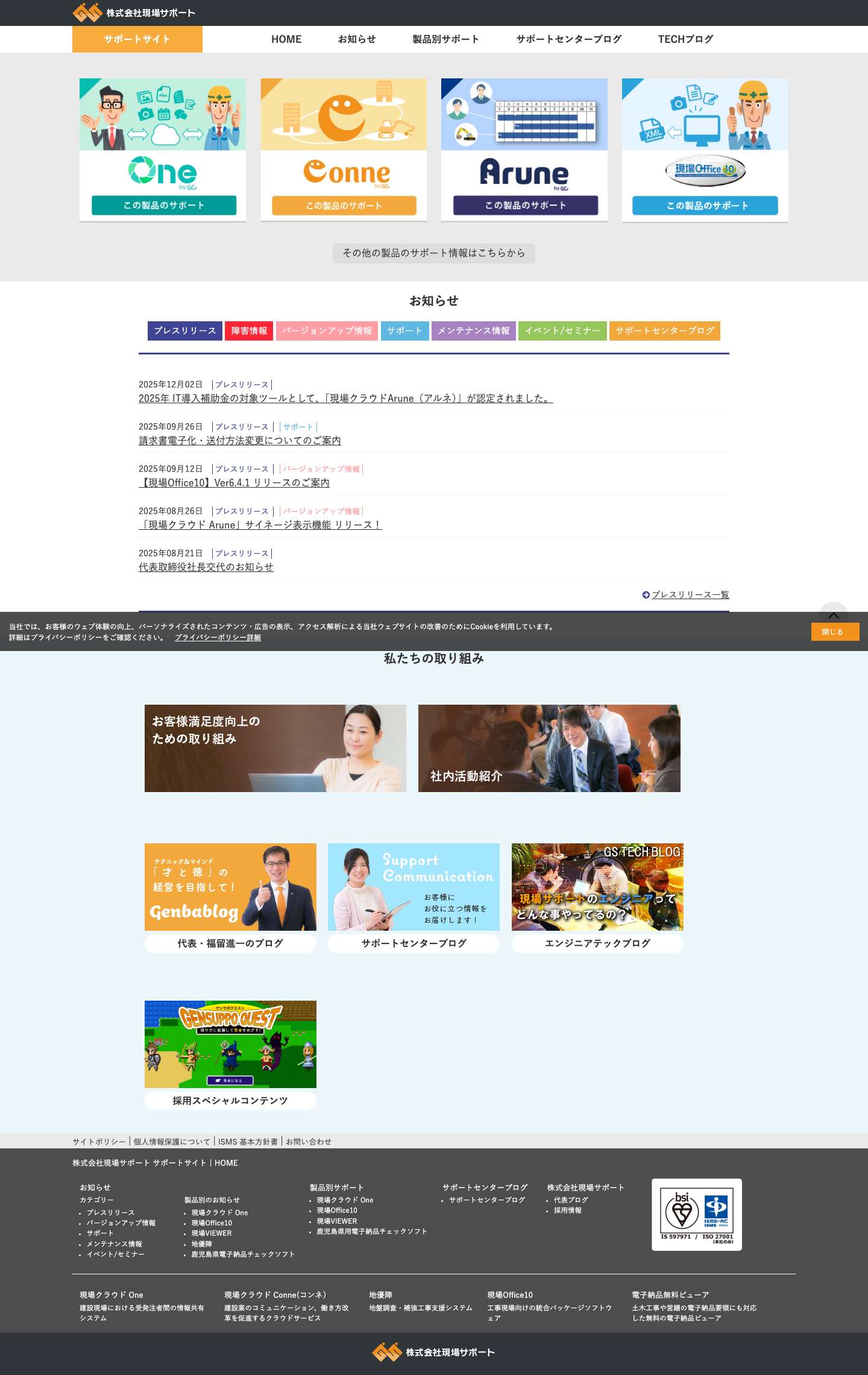Filter news by サポート tab
The width and height of the screenshot is (868, 1375).
(405, 331)
